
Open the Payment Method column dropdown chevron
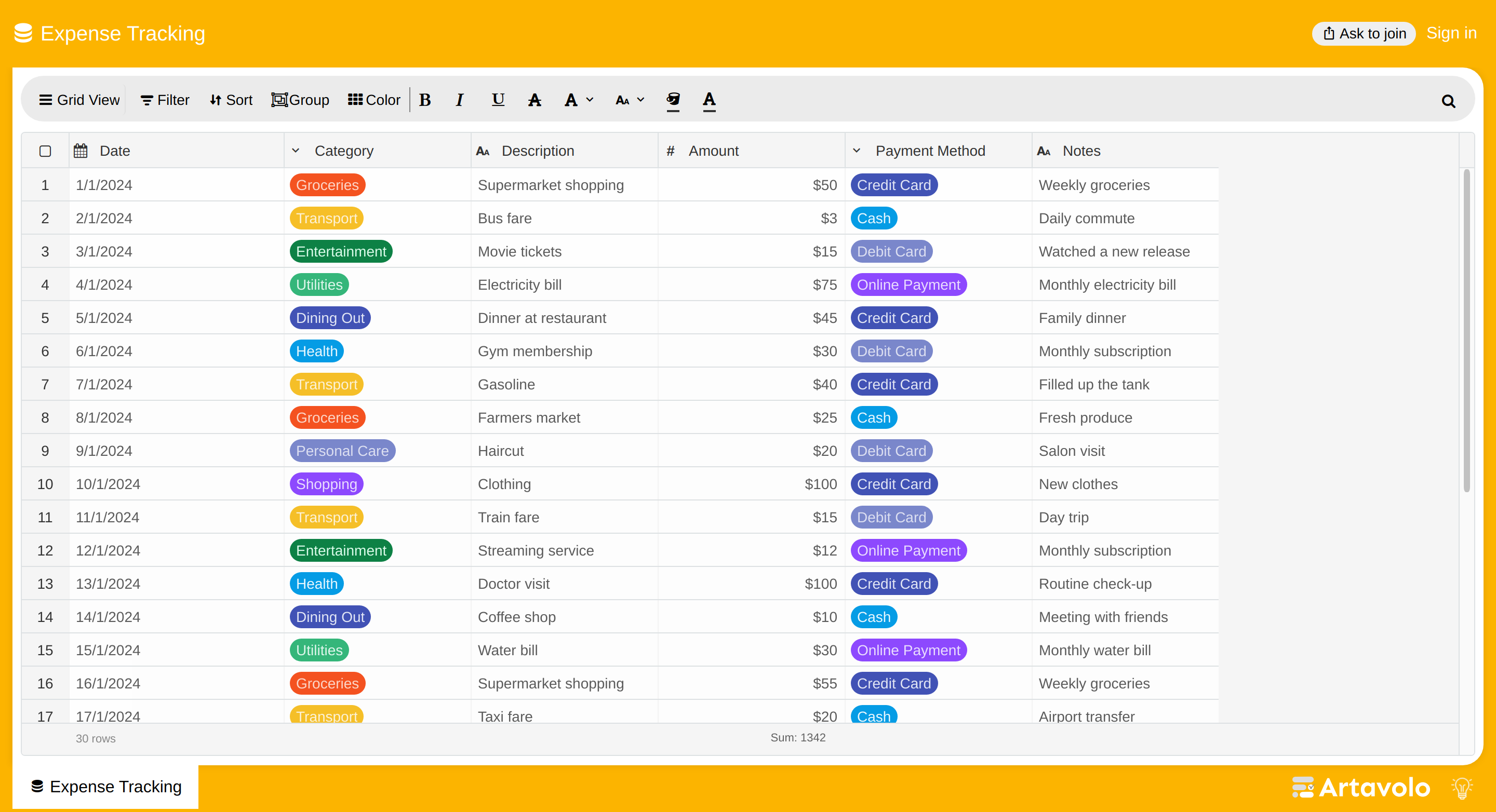coord(856,151)
